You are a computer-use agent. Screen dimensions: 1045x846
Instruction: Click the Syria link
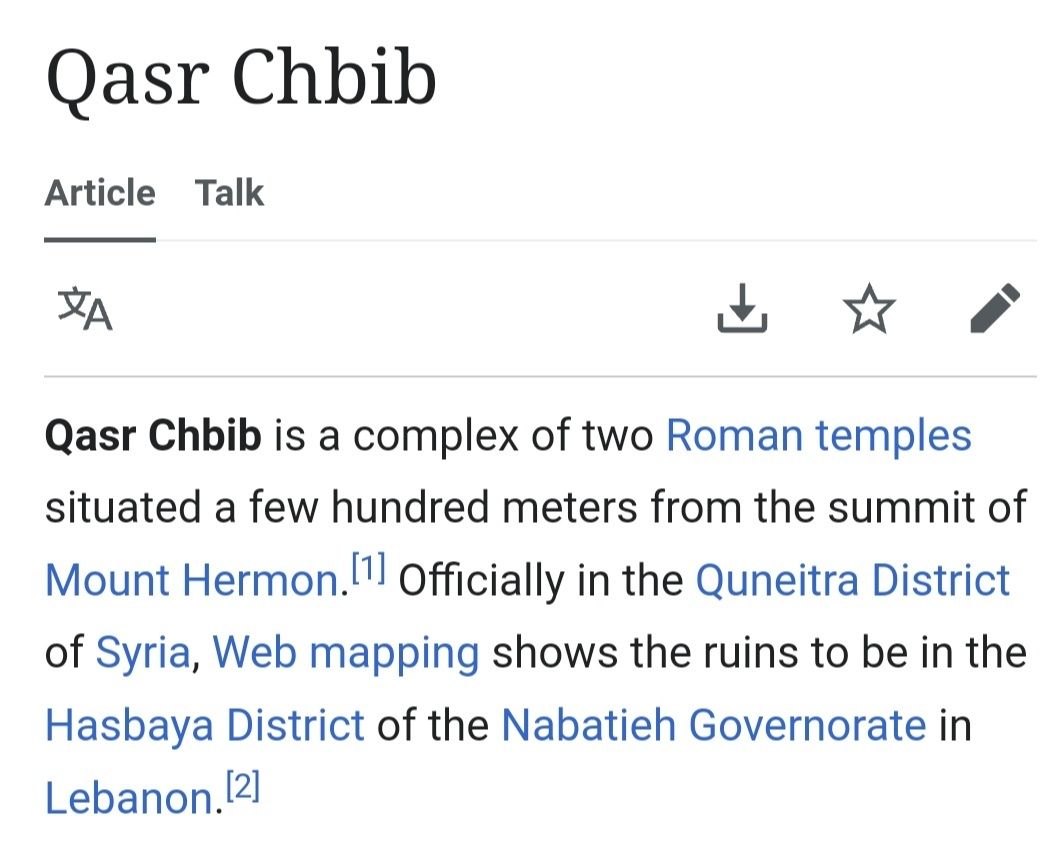[x=142, y=653]
